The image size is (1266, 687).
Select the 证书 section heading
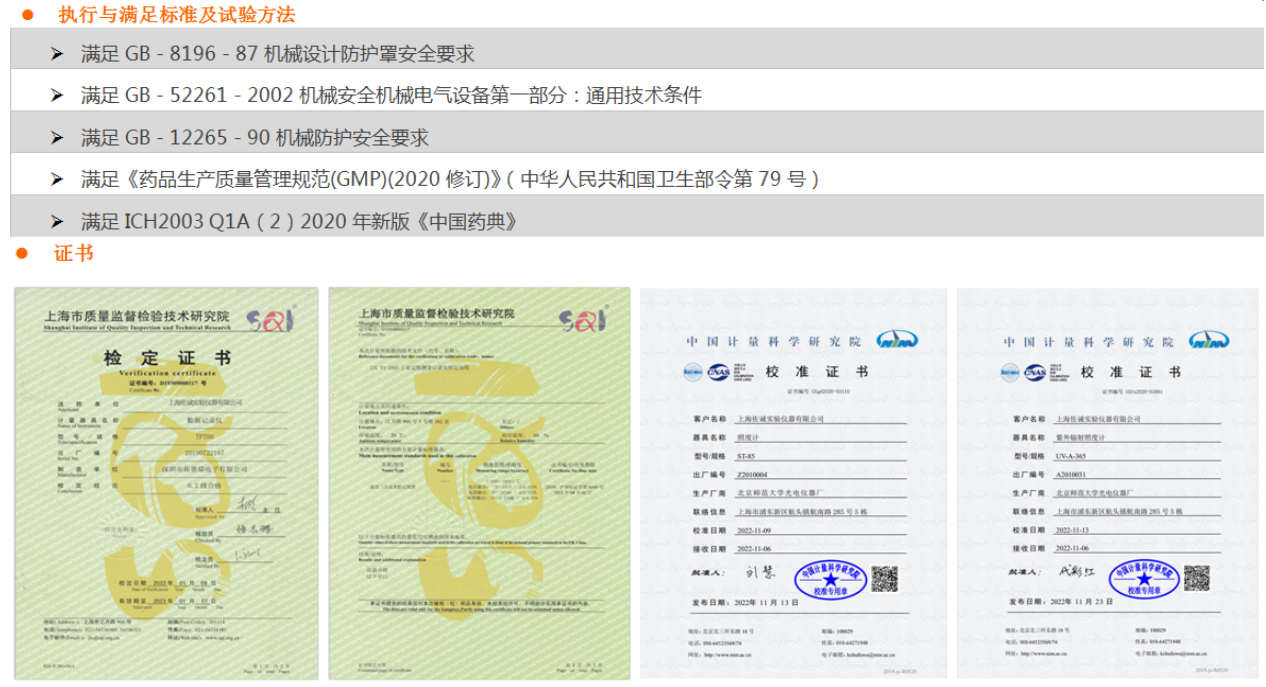coord(74,254)
